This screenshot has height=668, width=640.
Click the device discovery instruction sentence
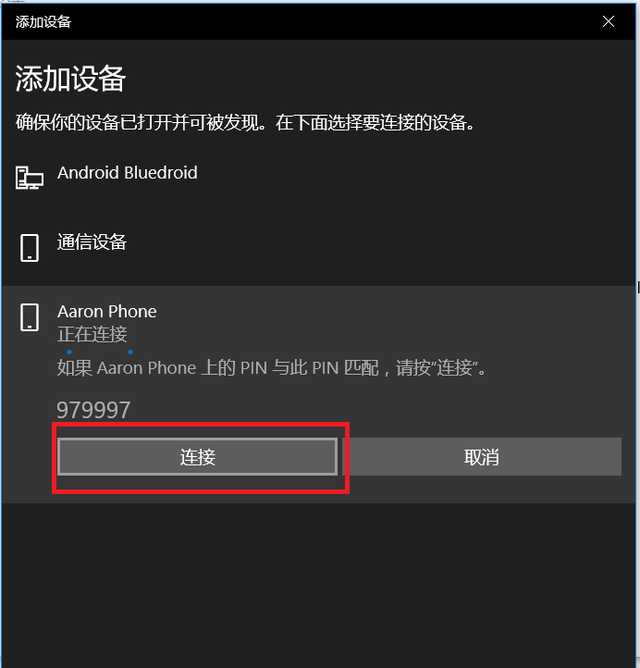click(x=245, y=123)
